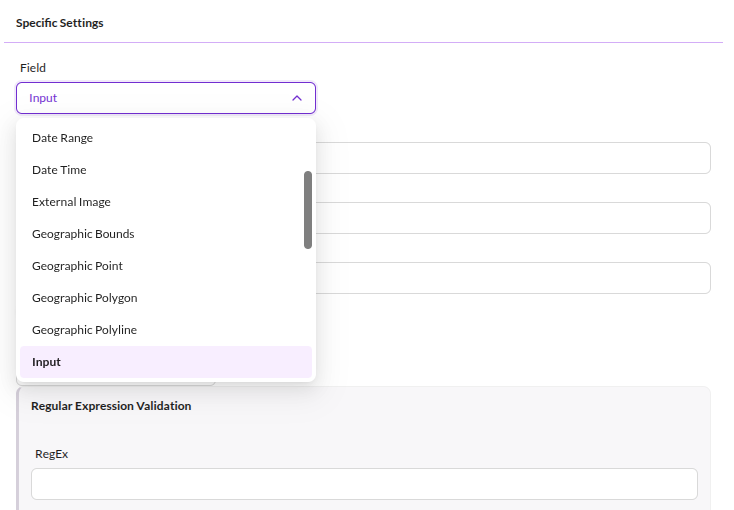The image size is (734, 510).
Task: Select Date Range option
Action: (166, 138)
